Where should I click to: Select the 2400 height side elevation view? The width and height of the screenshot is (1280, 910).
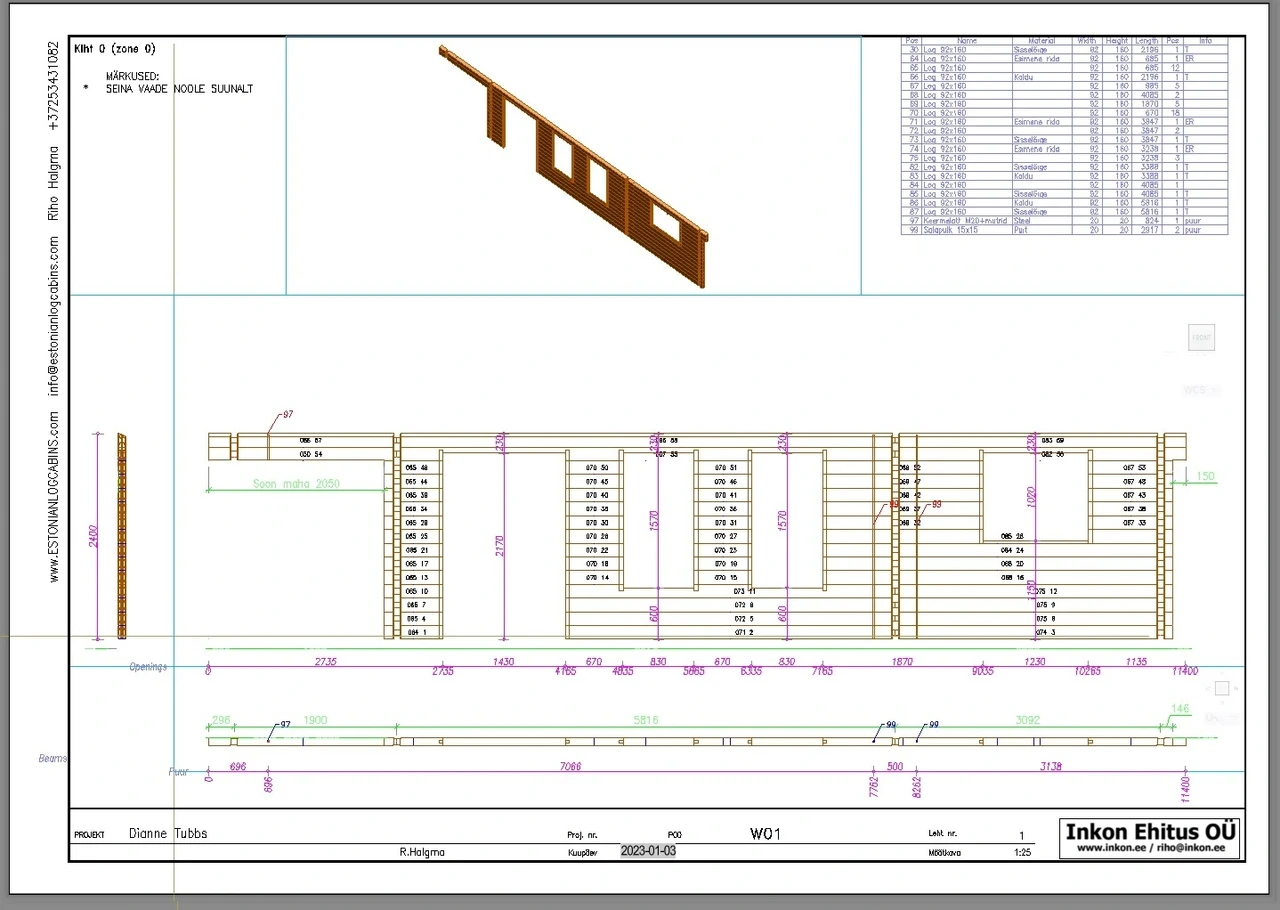pos(121,536)
